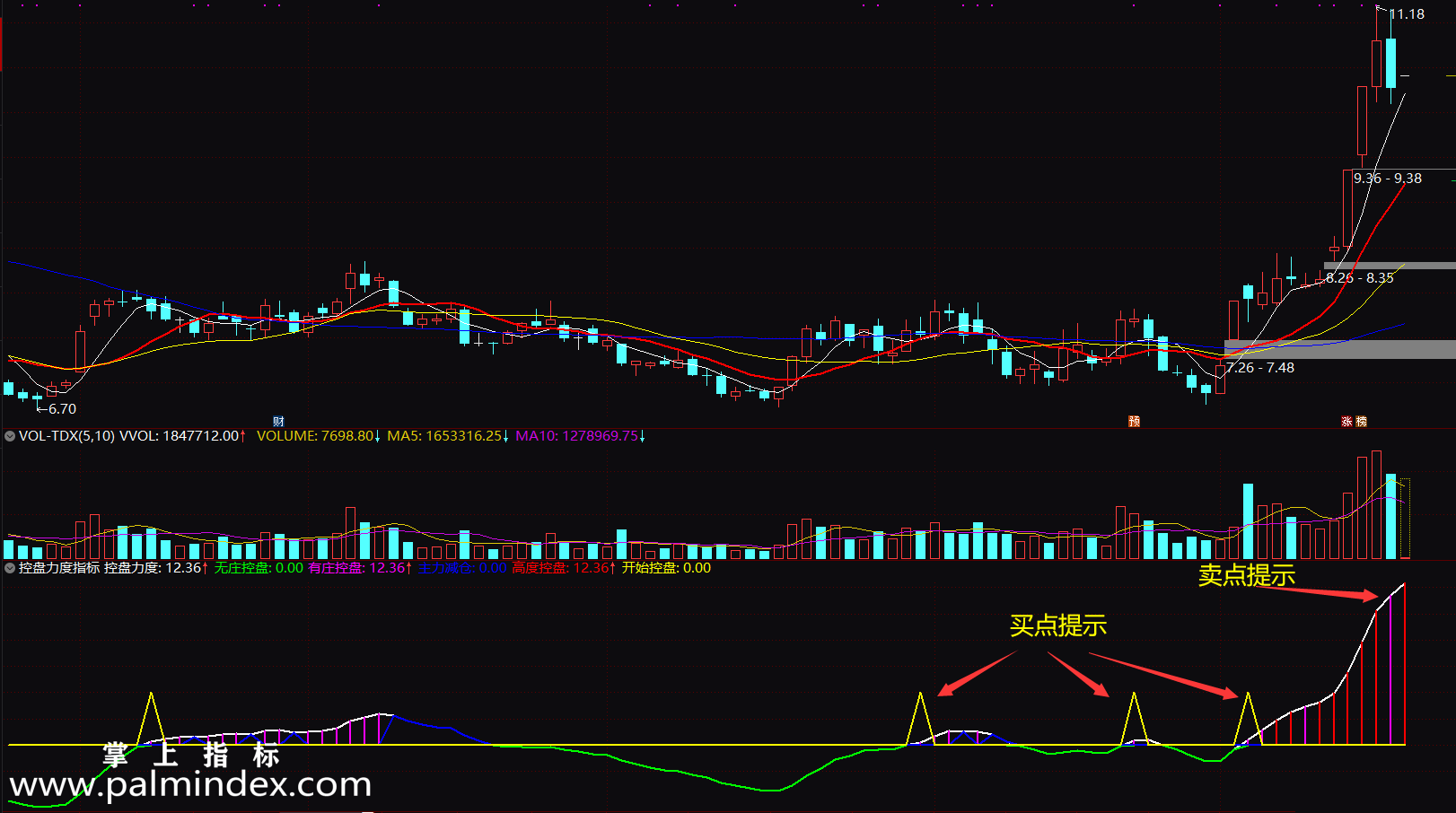Select the 控盘力度指标 indicator name
1456x813 pixels.
click(x=59, y=568)
